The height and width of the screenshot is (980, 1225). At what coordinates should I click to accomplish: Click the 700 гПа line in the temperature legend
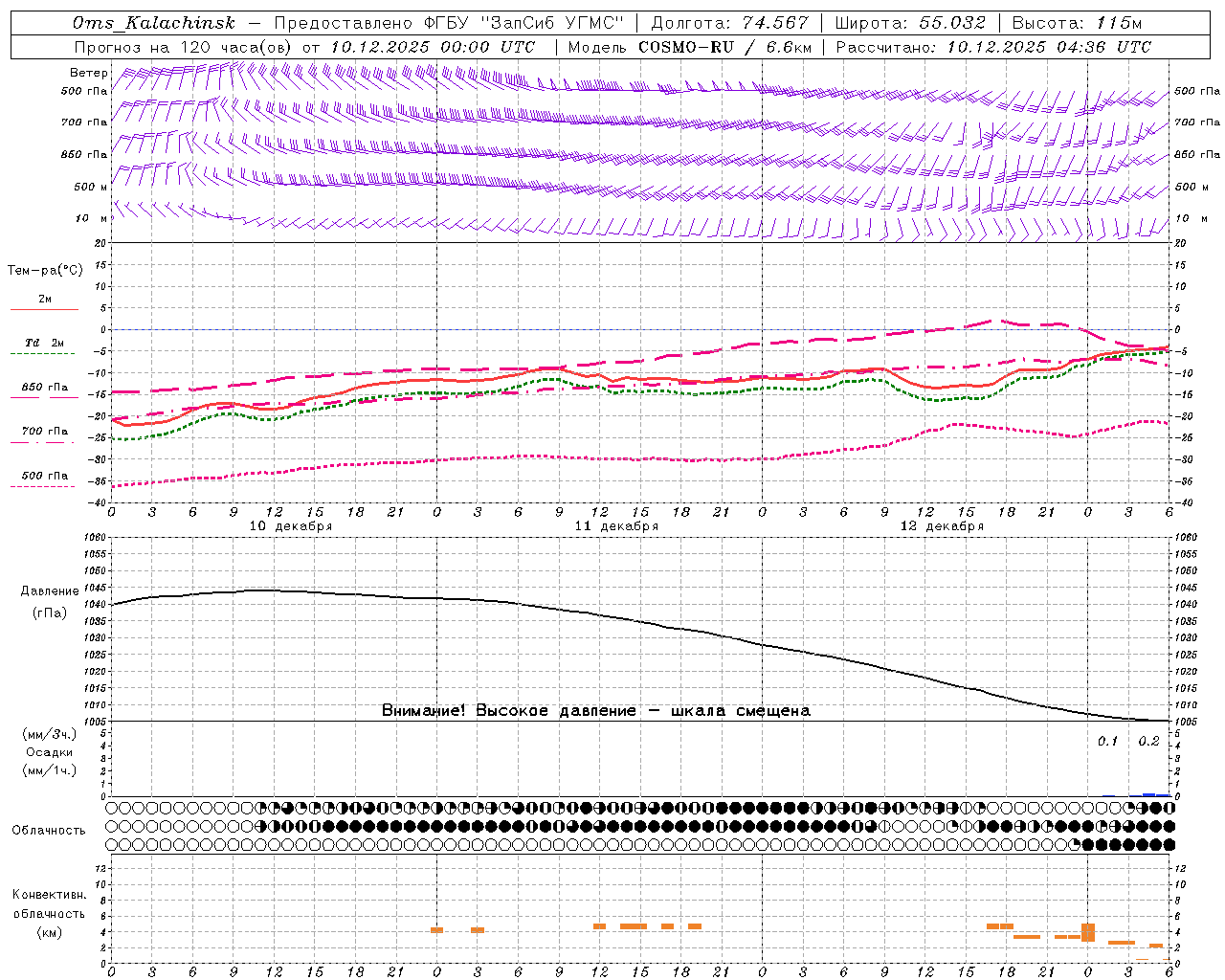[44, 442]
